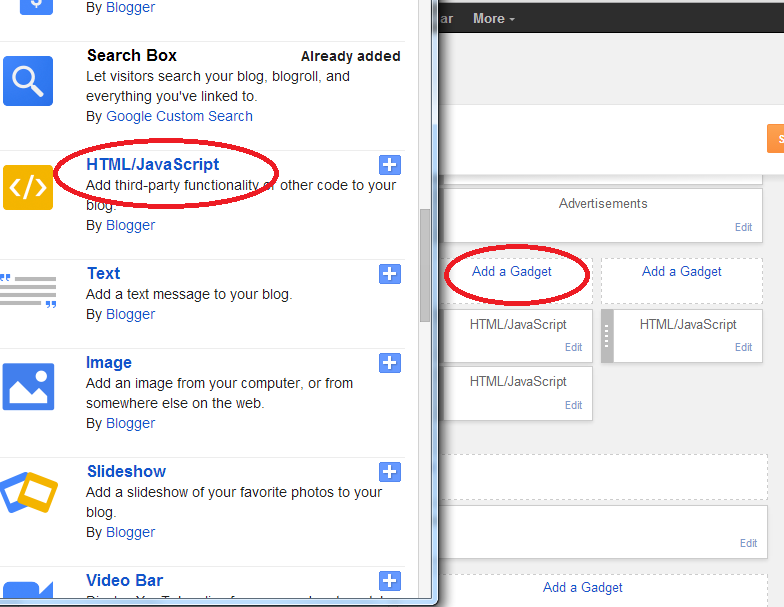Open the HTML/JavaScript gadget title link

coord(152,164)
